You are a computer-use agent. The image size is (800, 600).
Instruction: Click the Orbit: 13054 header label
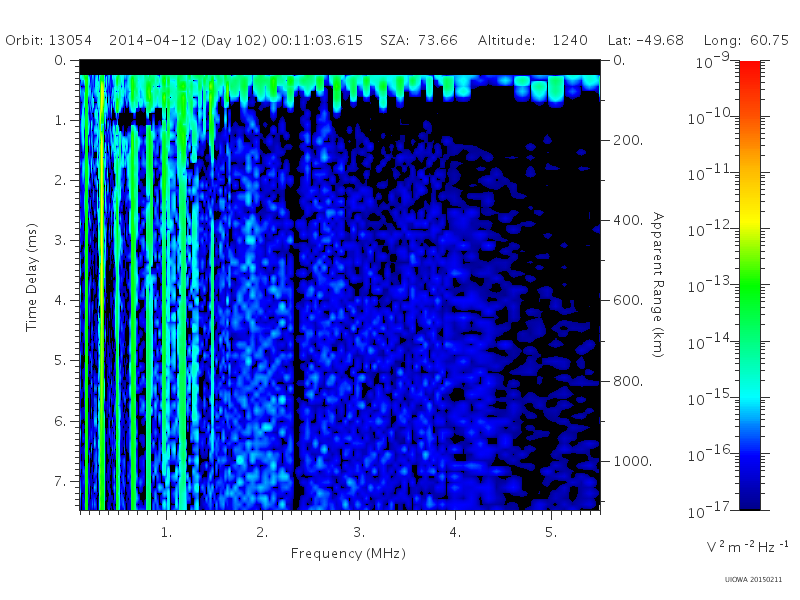pos(48,40)
